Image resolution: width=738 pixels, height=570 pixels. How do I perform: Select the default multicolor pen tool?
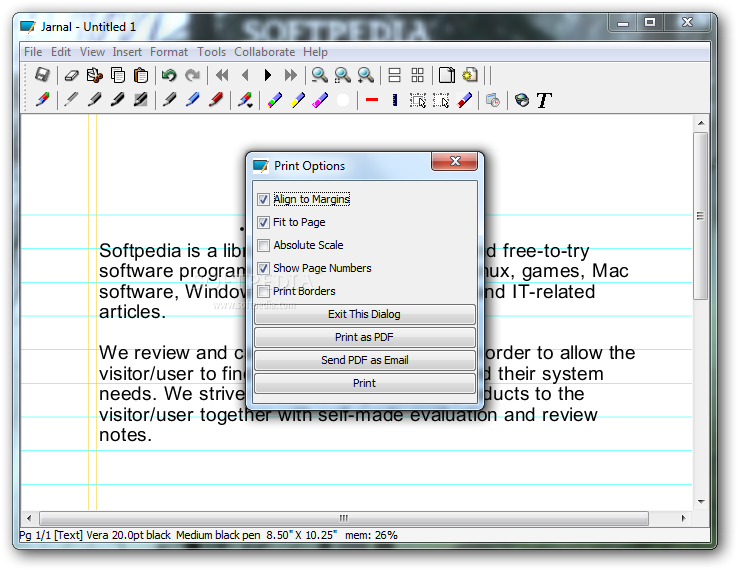pos(42,100)
